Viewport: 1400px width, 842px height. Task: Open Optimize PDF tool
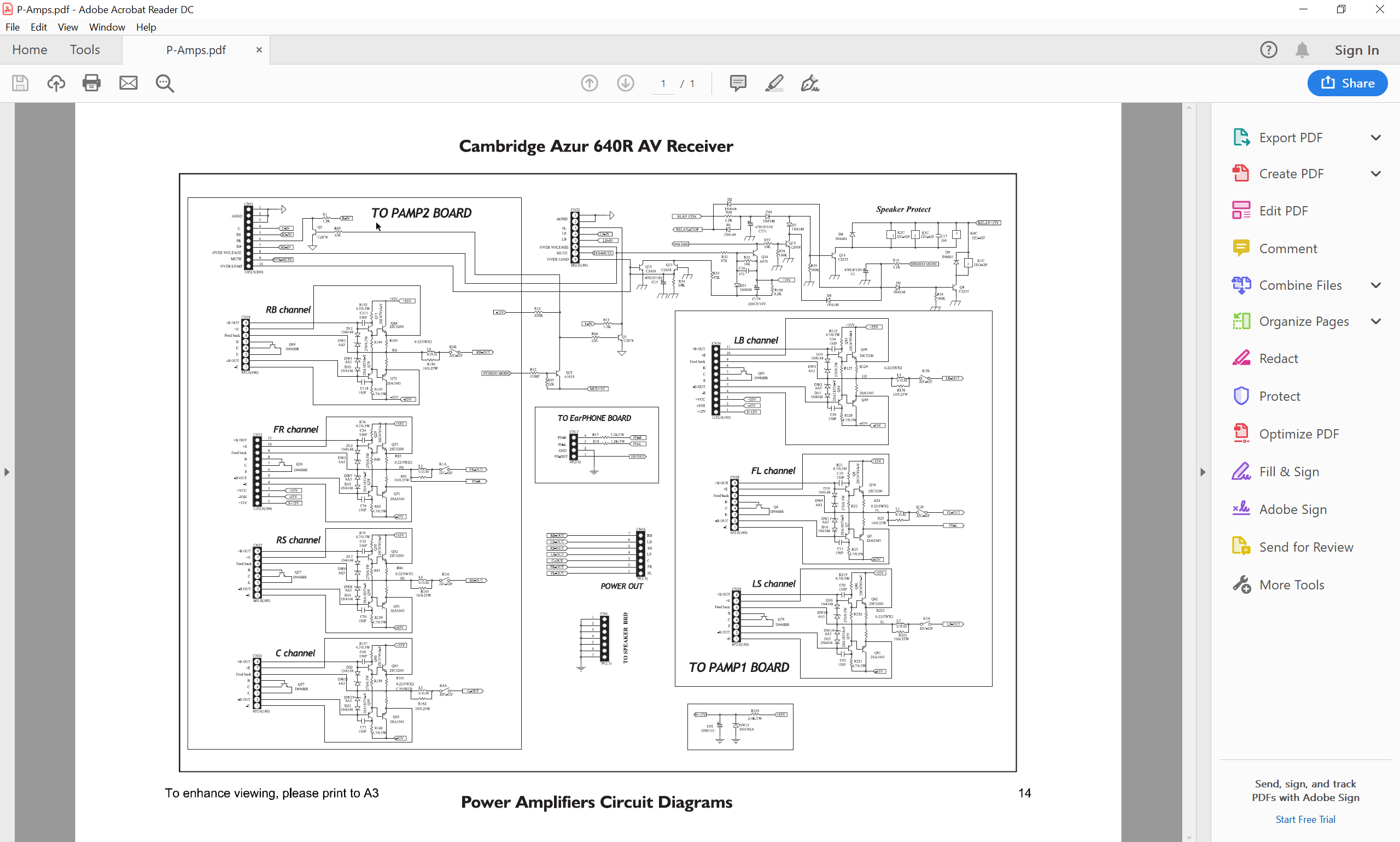[1298, 434]
